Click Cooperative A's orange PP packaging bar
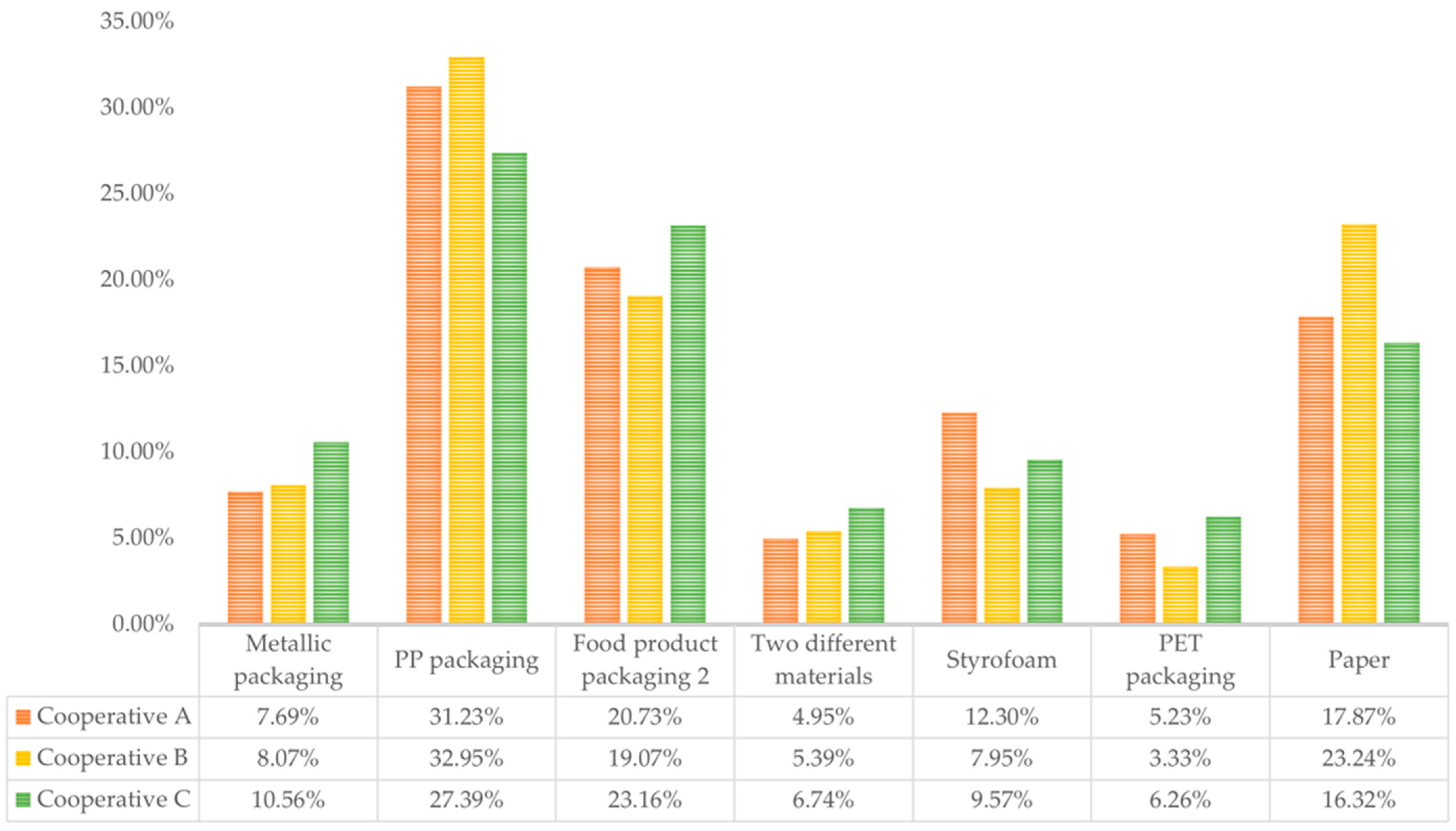The image size is (1456, 831). click(x=423, y=354)
